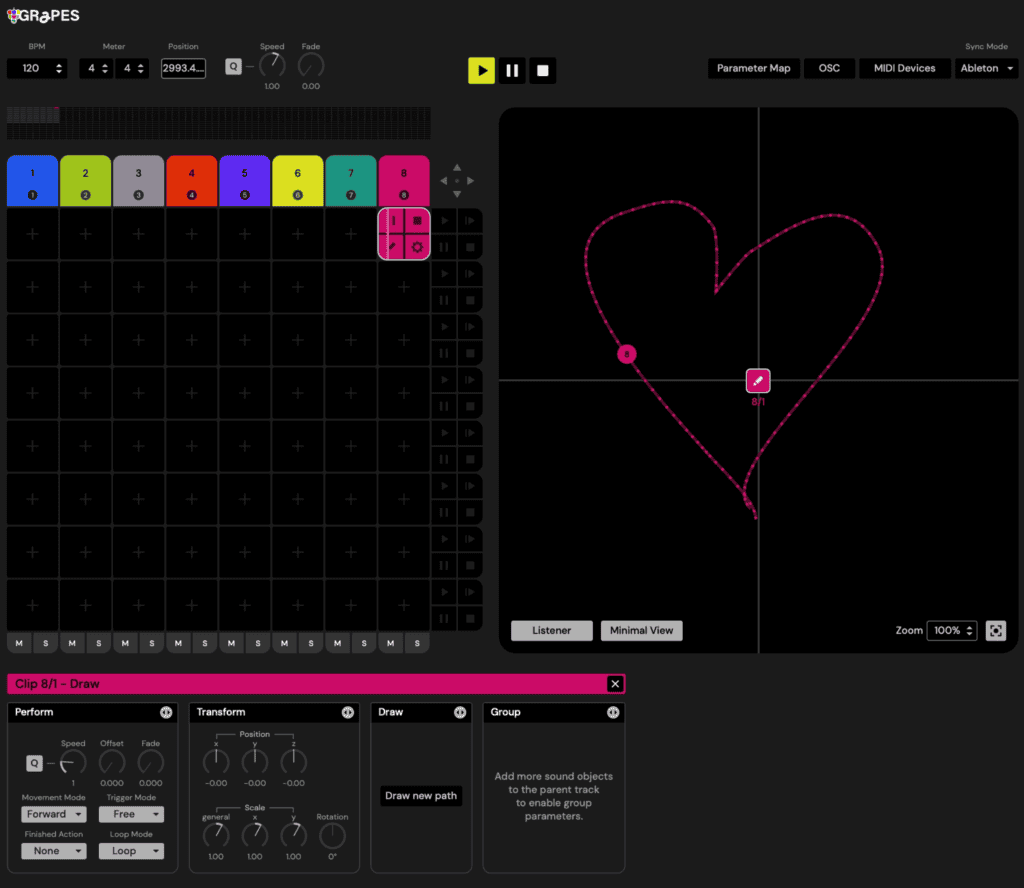Mute track 1 with its M button
This screenshot has width=1024, height=888.
coord(19,643)
